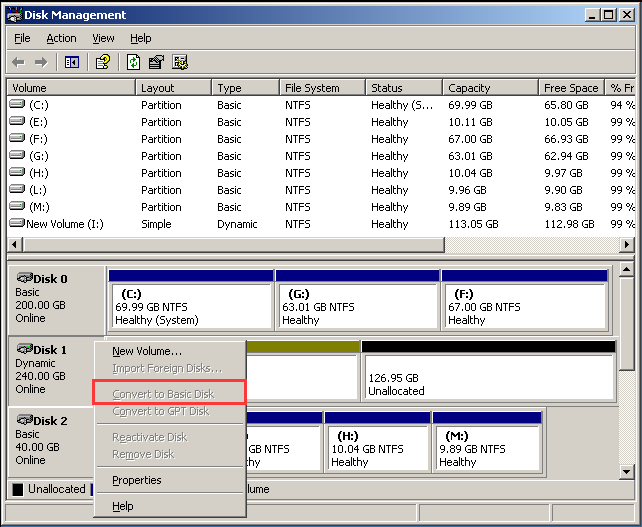Sort by the Status column header

(x=404, y=88)
